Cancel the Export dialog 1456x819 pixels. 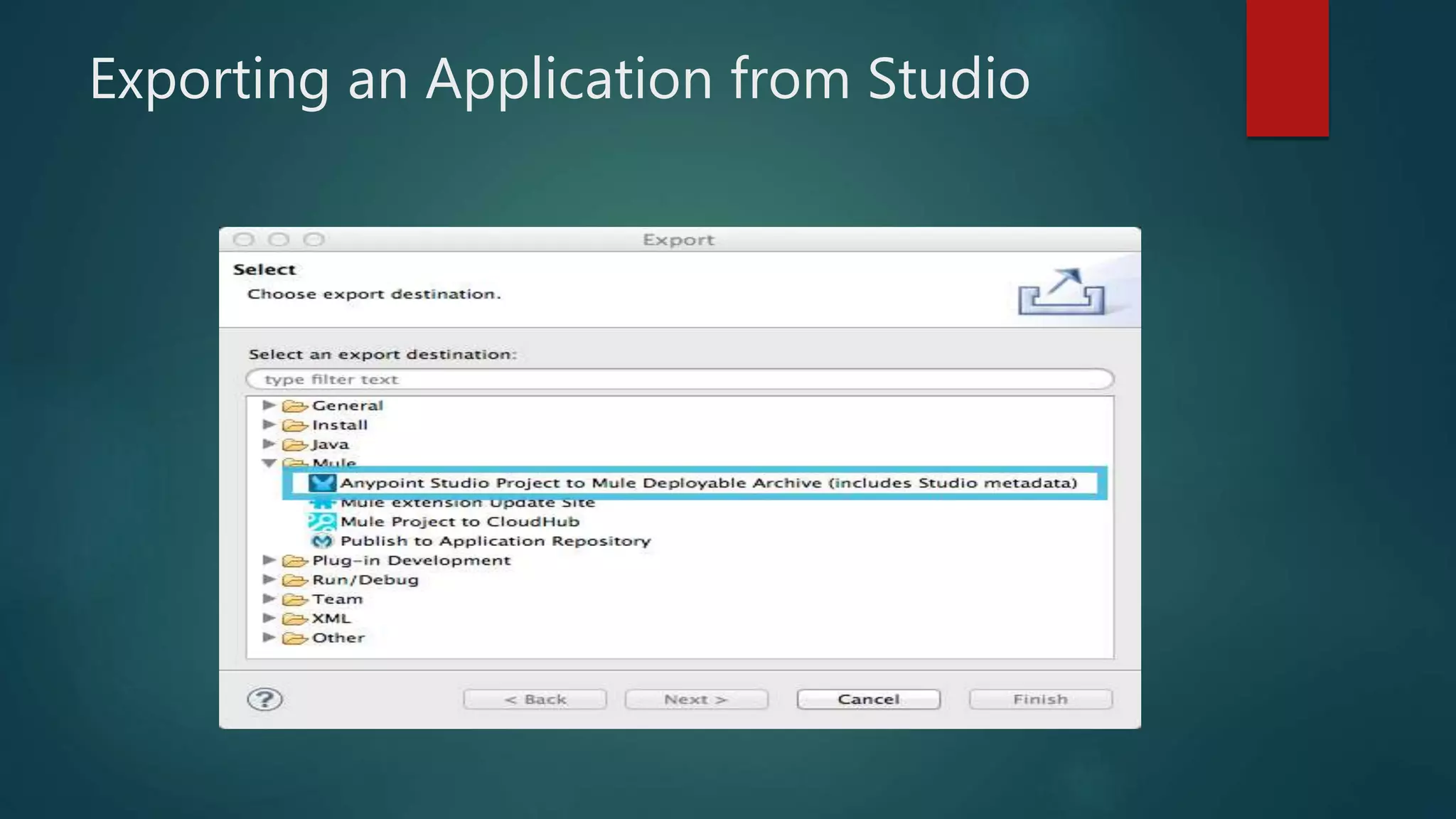869,700
